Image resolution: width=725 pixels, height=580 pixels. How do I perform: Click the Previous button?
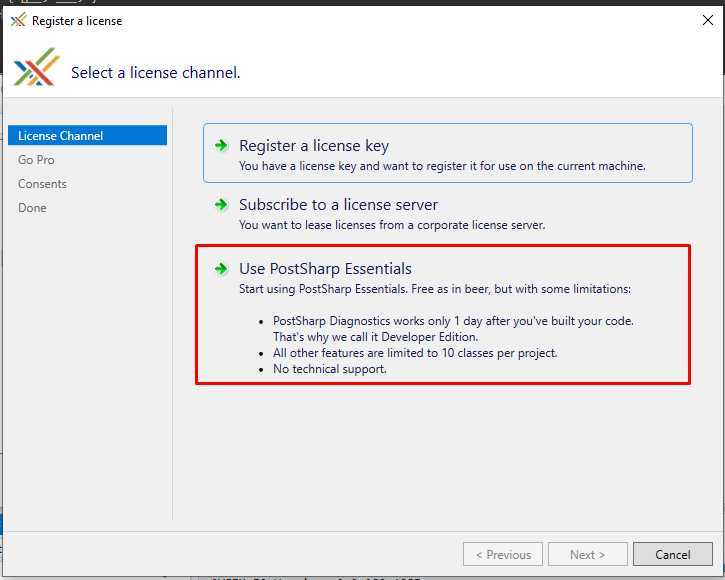(x=503, y=554)
